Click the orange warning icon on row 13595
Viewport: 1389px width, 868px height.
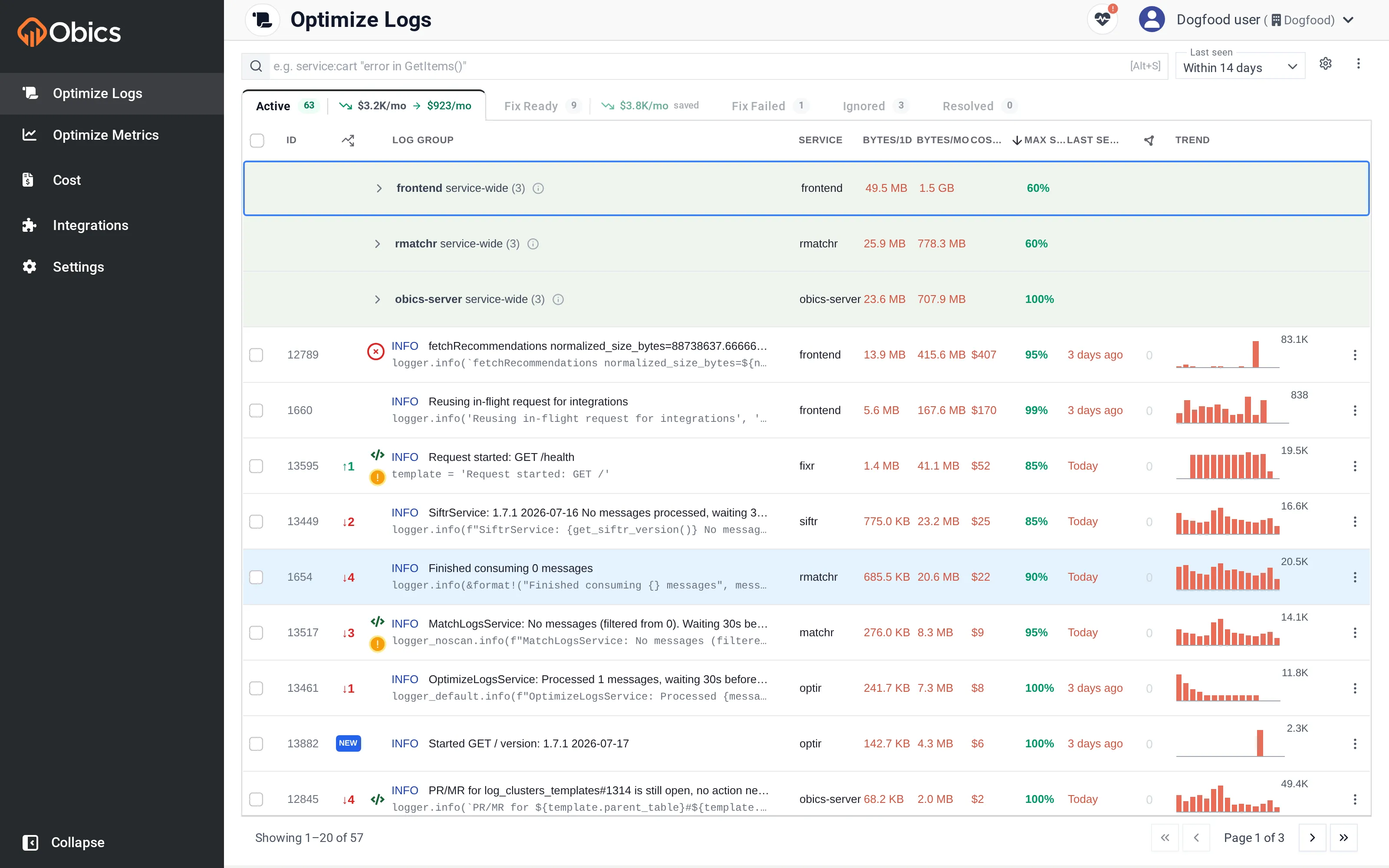click(377, 477)
